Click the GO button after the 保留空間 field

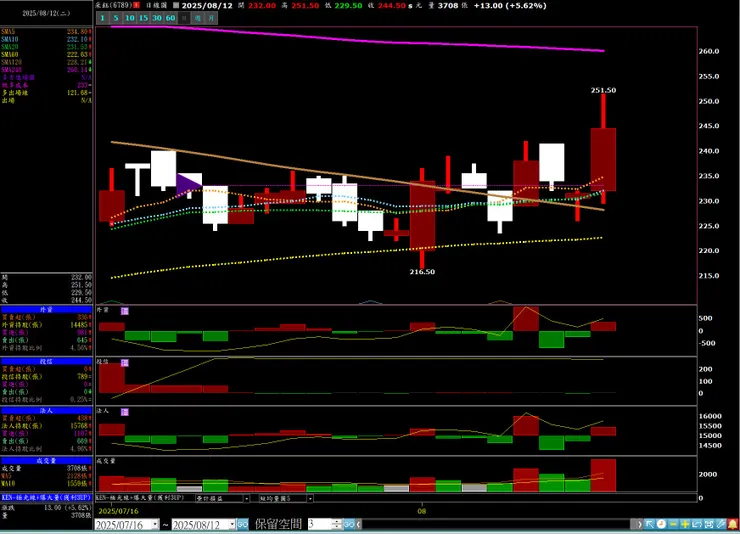coord(349,524)
